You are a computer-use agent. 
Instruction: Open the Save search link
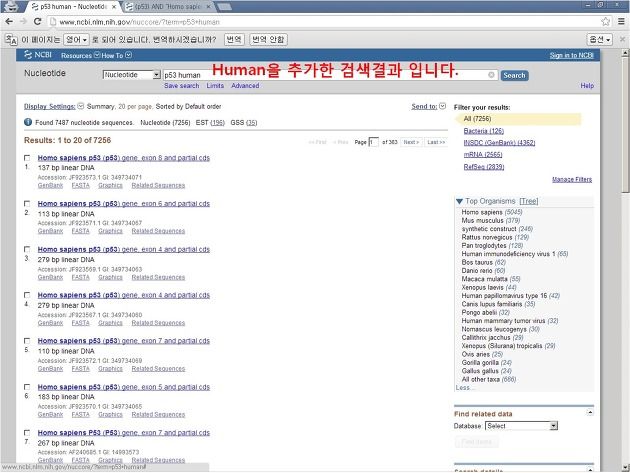pyautogui.click(x=181, y=86)
